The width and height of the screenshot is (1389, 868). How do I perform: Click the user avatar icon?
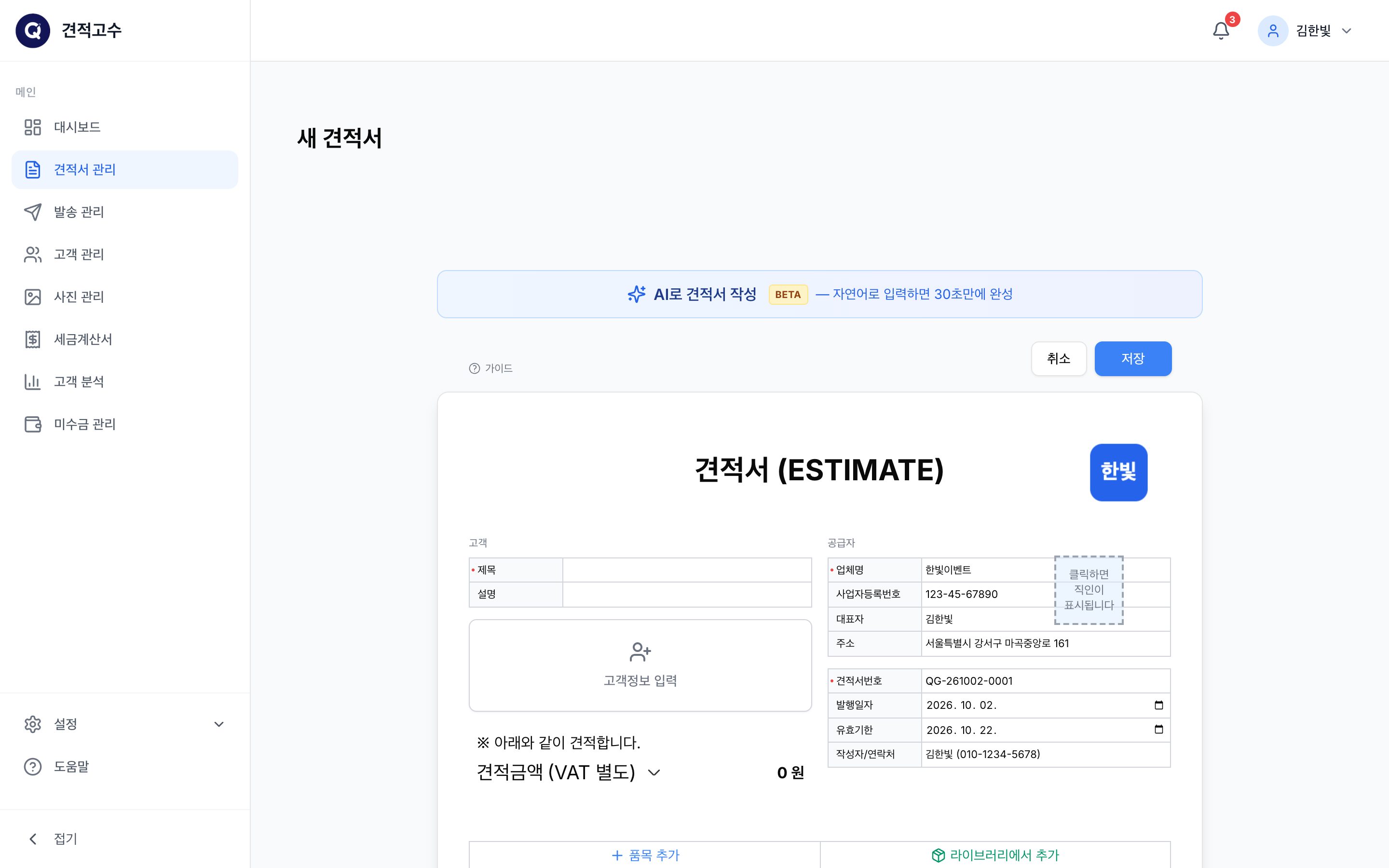(1272, 30)
